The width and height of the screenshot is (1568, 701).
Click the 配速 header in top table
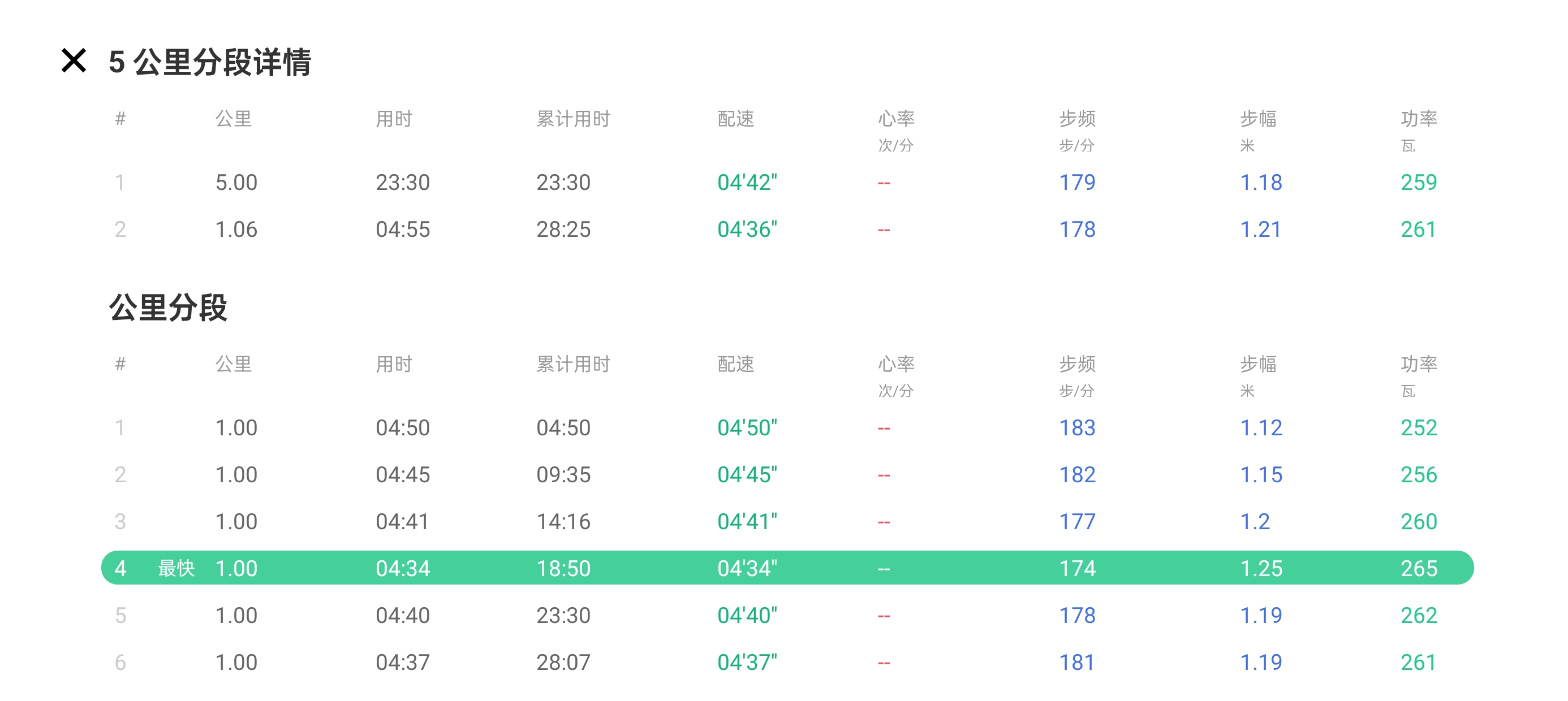735,119
